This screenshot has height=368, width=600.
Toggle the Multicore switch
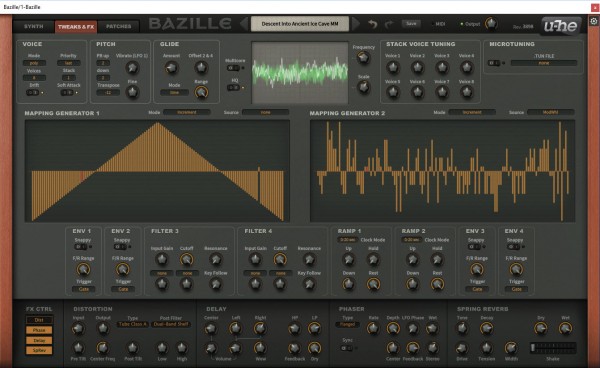[x=233, y=68]
